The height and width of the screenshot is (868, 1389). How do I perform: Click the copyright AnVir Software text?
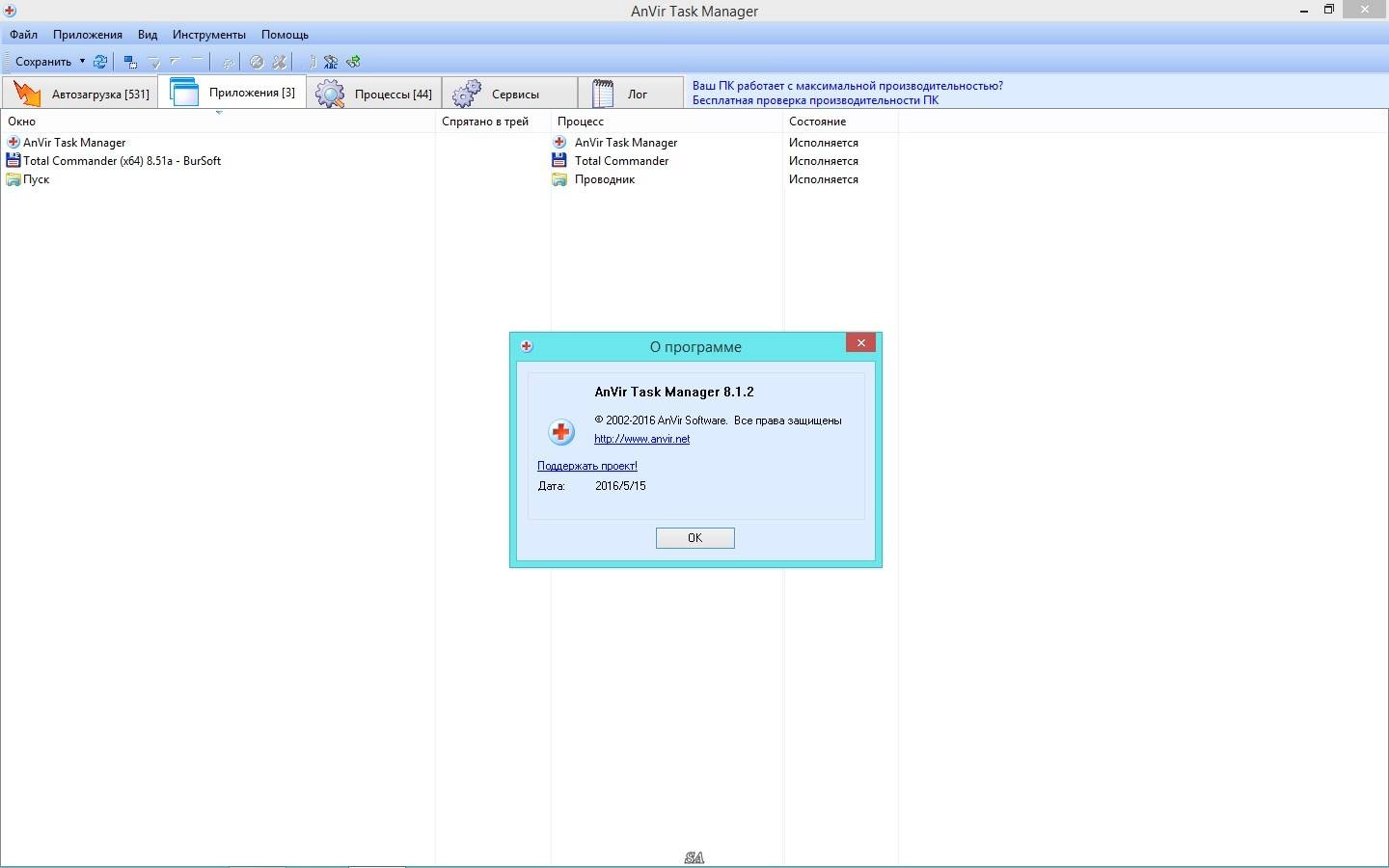[x=718, y=420]
